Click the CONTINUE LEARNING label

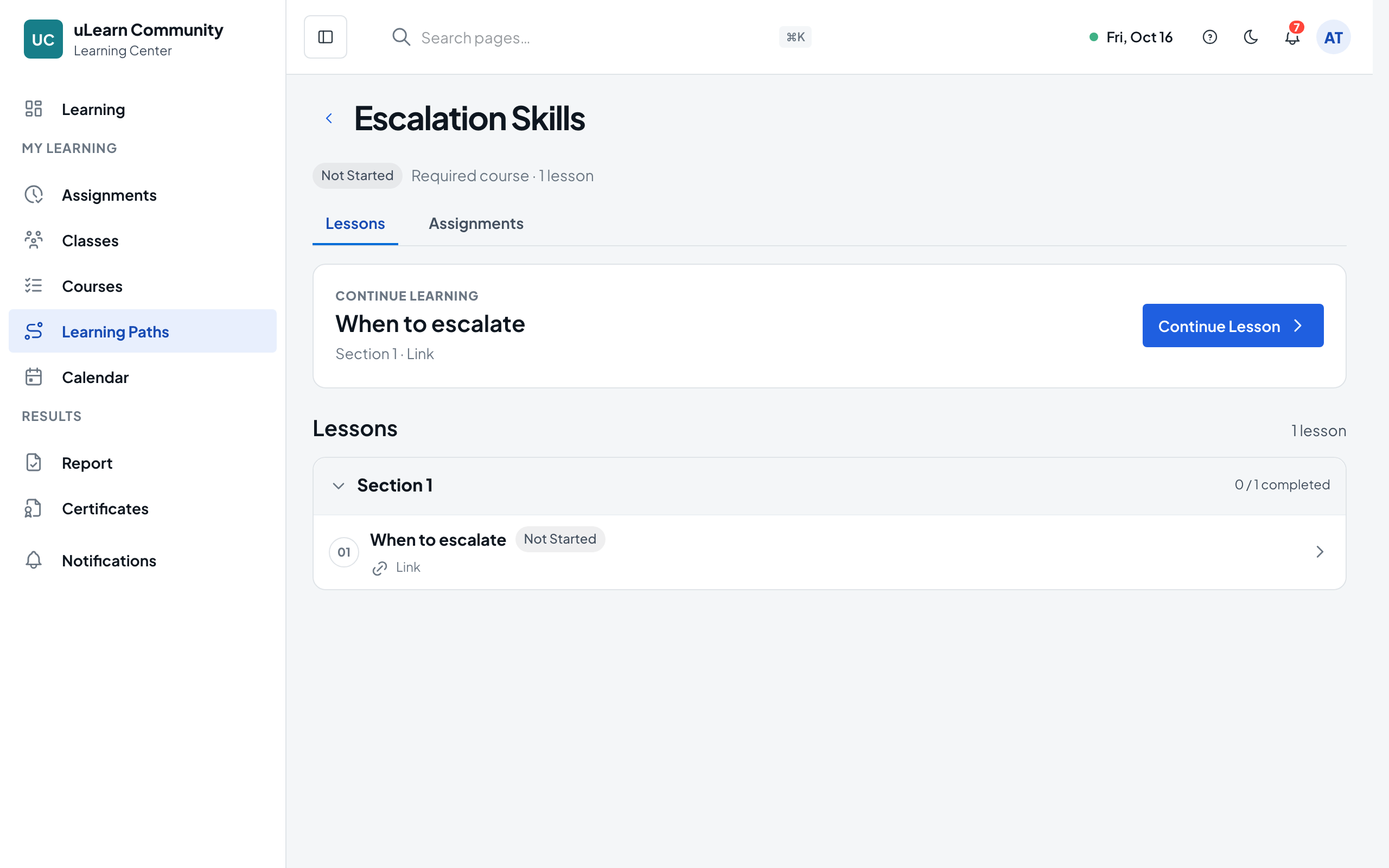[x=406, y=296]
